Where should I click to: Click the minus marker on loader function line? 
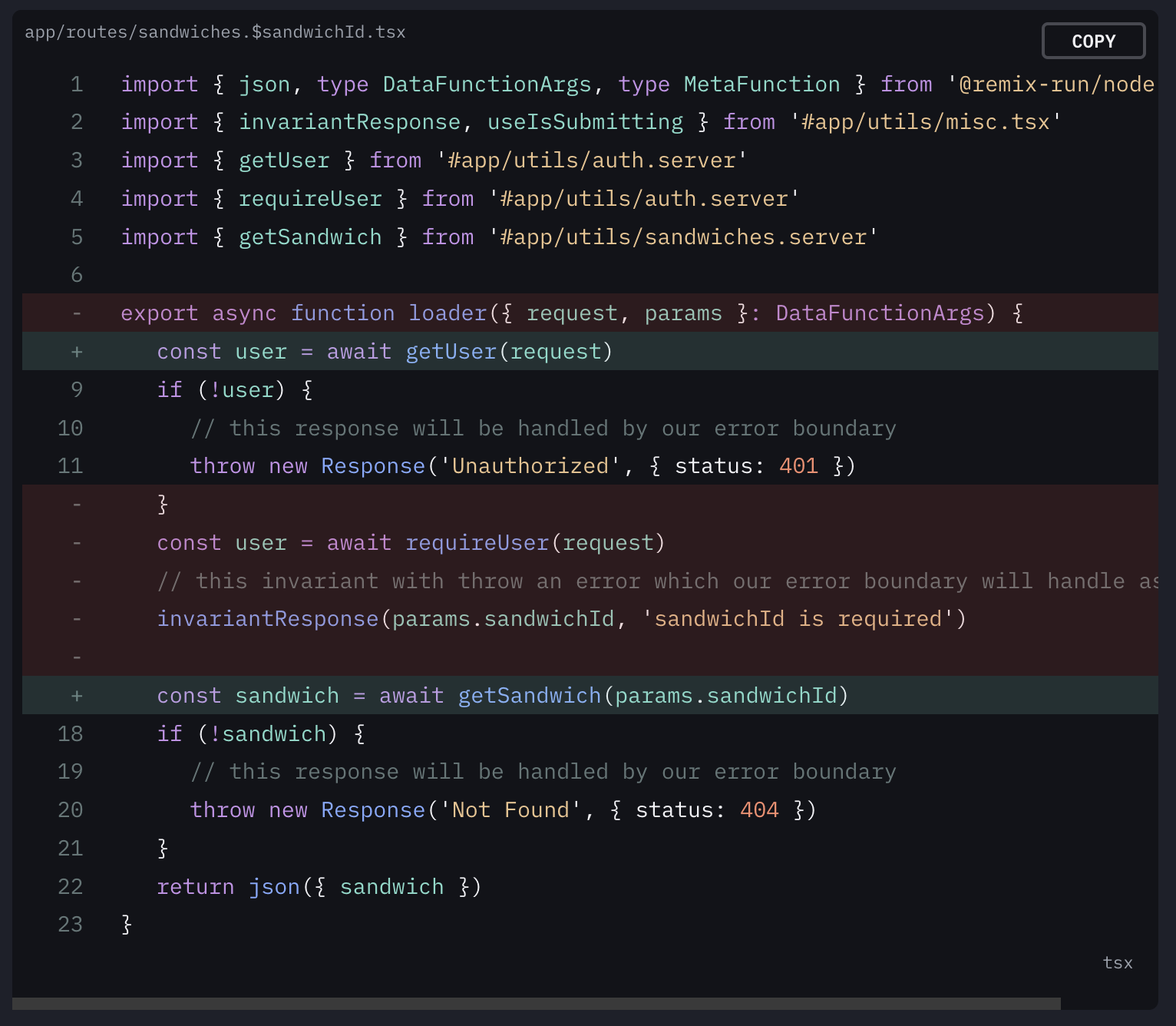click(76, 313)
